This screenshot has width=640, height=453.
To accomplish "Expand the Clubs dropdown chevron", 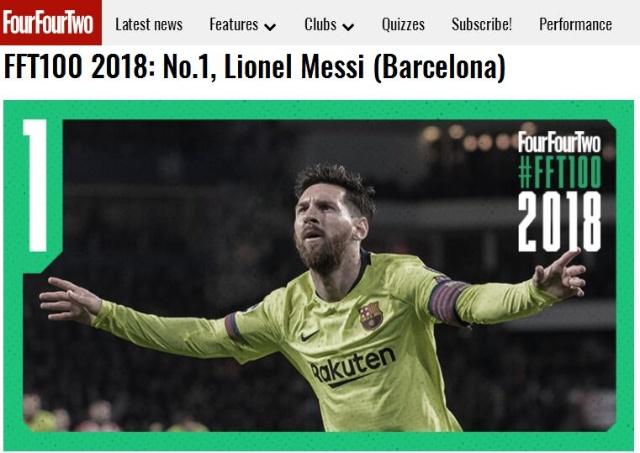I will click(348, 27).
